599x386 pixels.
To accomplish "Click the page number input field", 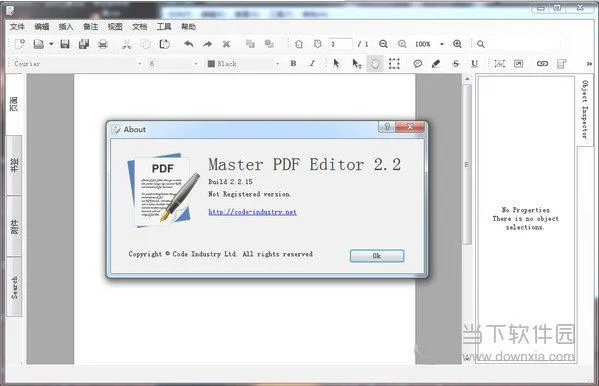I will point(340,44).
